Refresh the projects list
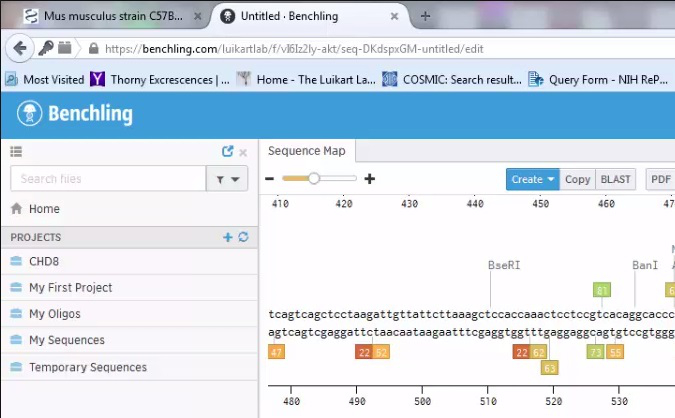 pyautogui.click(x=243, y=237)
